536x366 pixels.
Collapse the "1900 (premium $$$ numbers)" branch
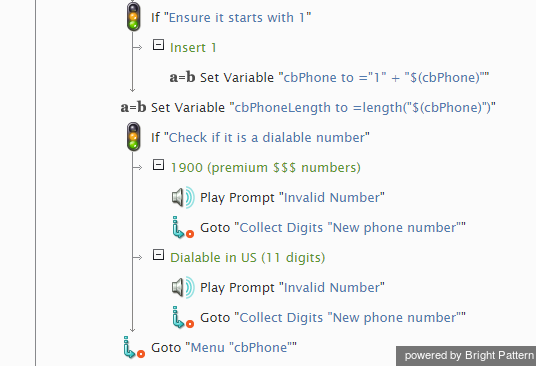158,165
